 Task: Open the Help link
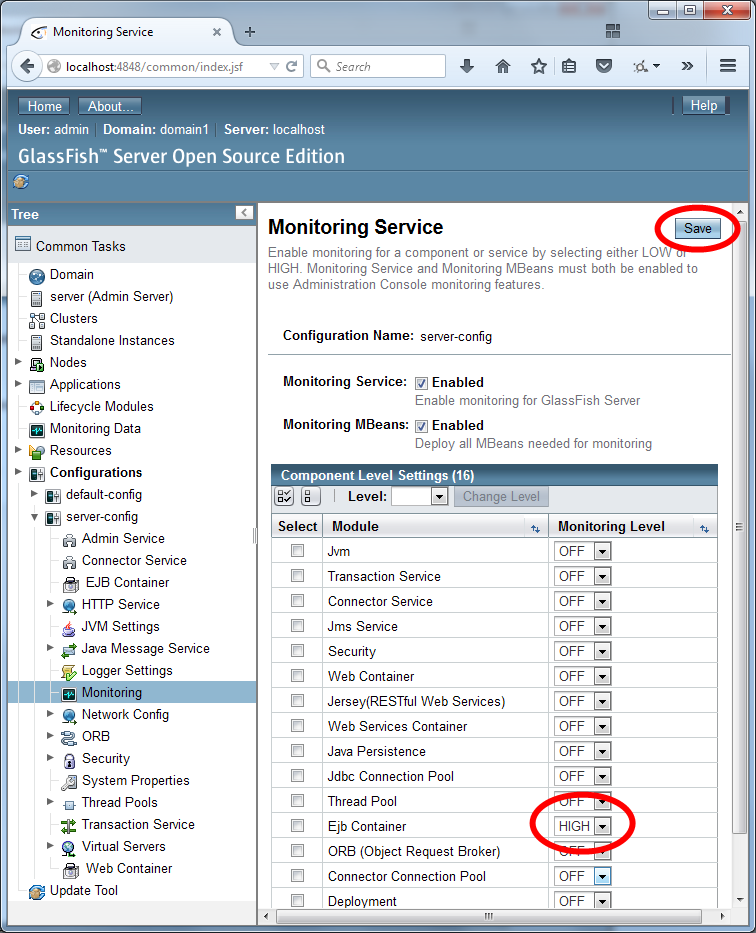pos(704,105)
